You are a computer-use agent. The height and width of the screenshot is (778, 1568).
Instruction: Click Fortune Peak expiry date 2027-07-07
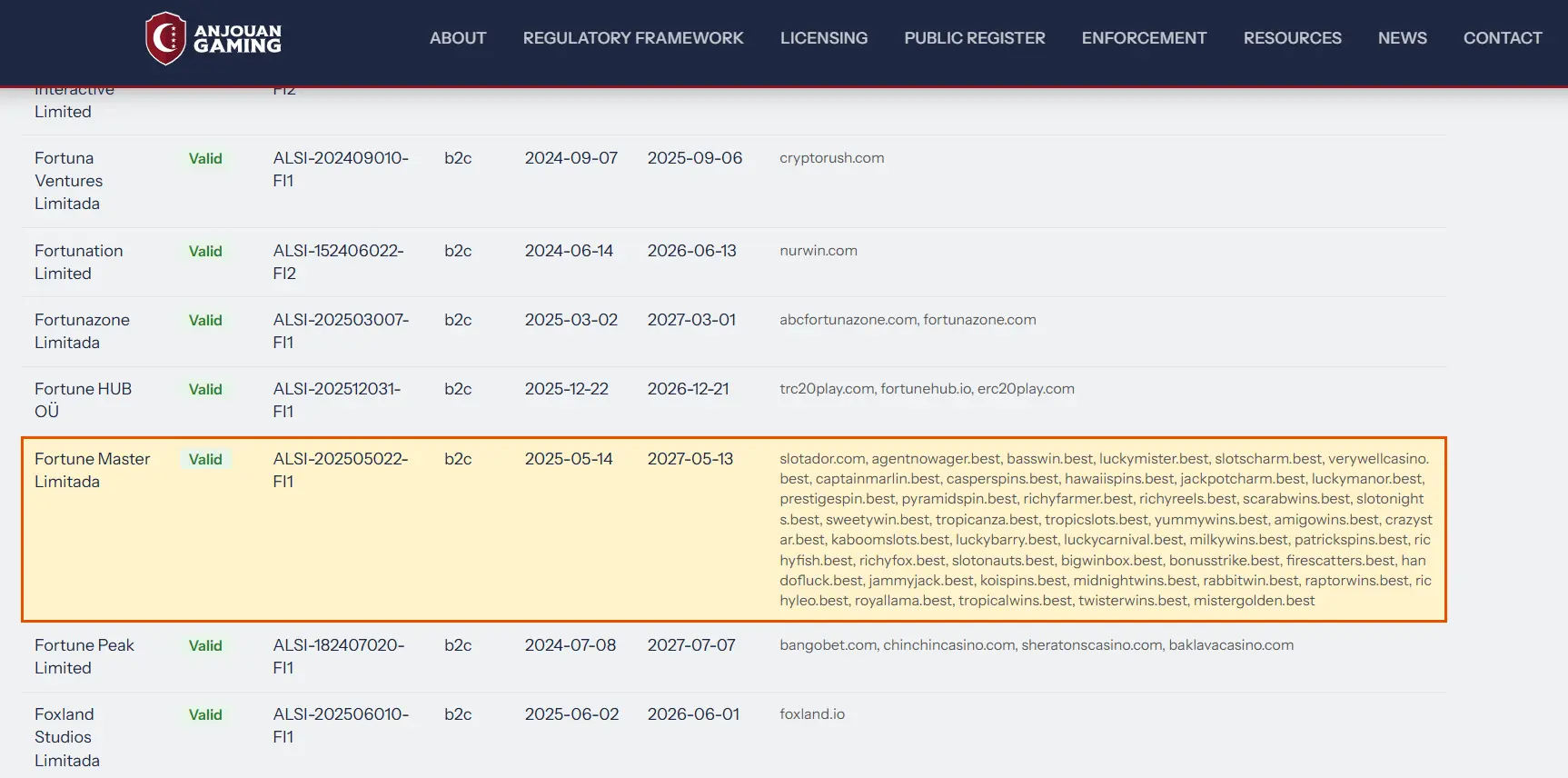pos(691,645)
